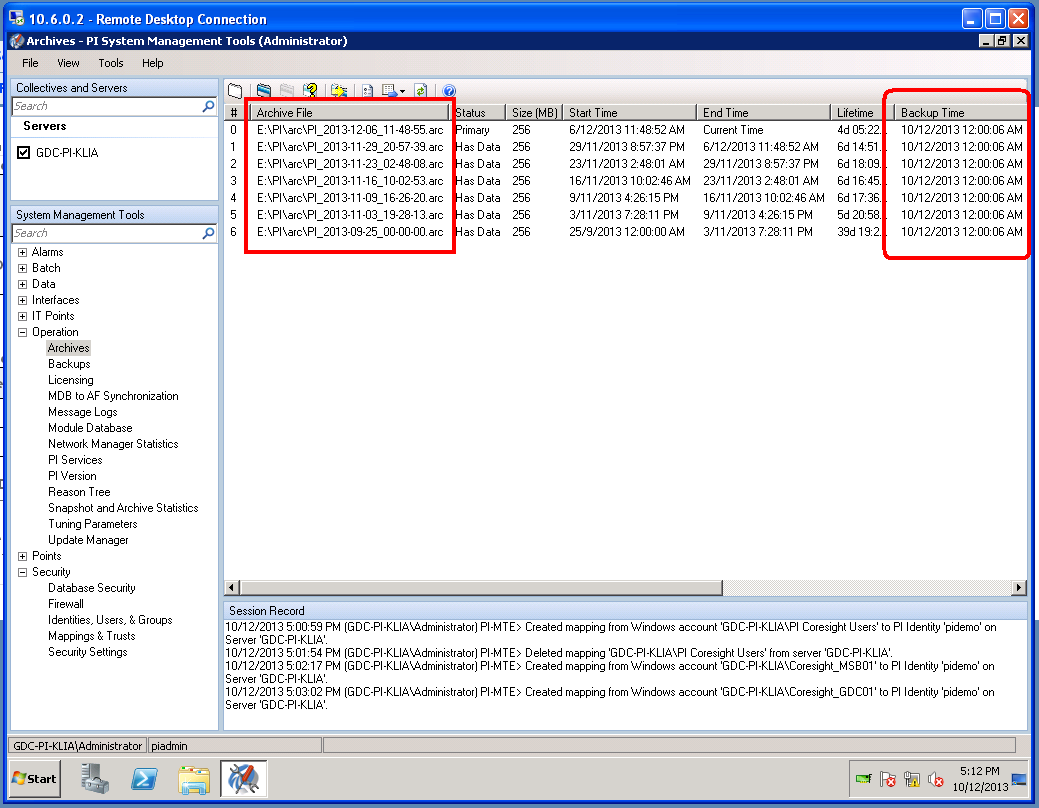This screenshot has height=808, width=1039.
Task: Open the export icon's dropdown arrow
Action: tap(403, 89)
